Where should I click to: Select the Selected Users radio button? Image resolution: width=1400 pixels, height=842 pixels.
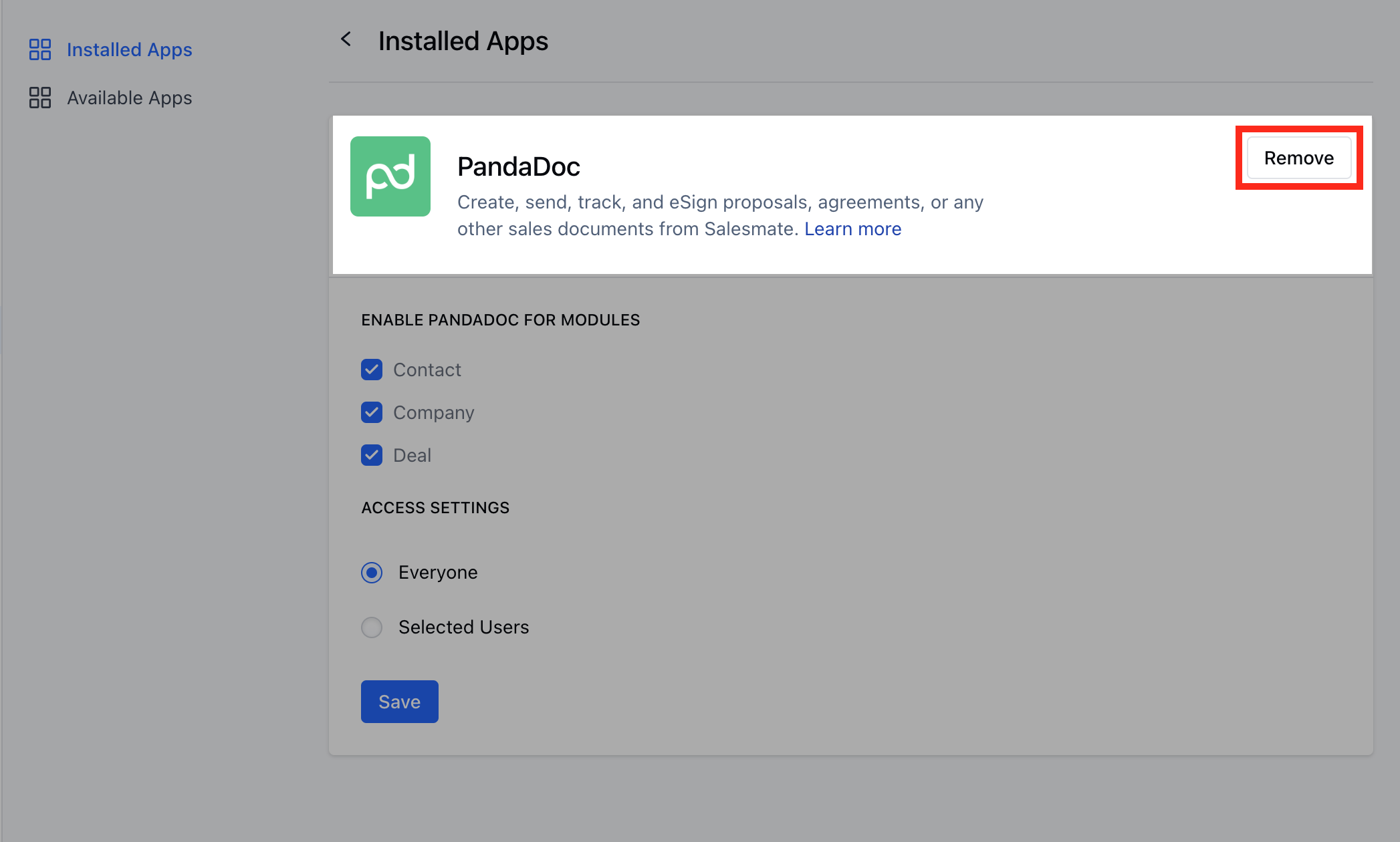372,627
